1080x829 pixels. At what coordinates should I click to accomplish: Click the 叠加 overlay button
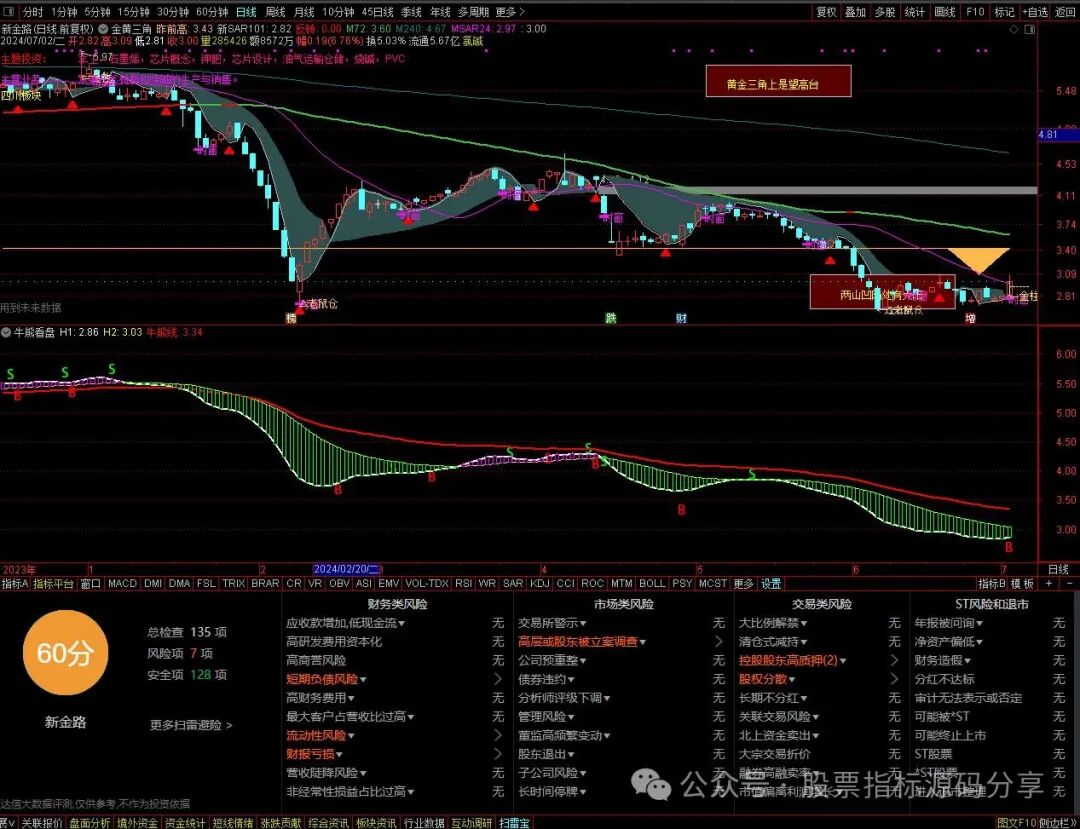[x=855, y=12]
